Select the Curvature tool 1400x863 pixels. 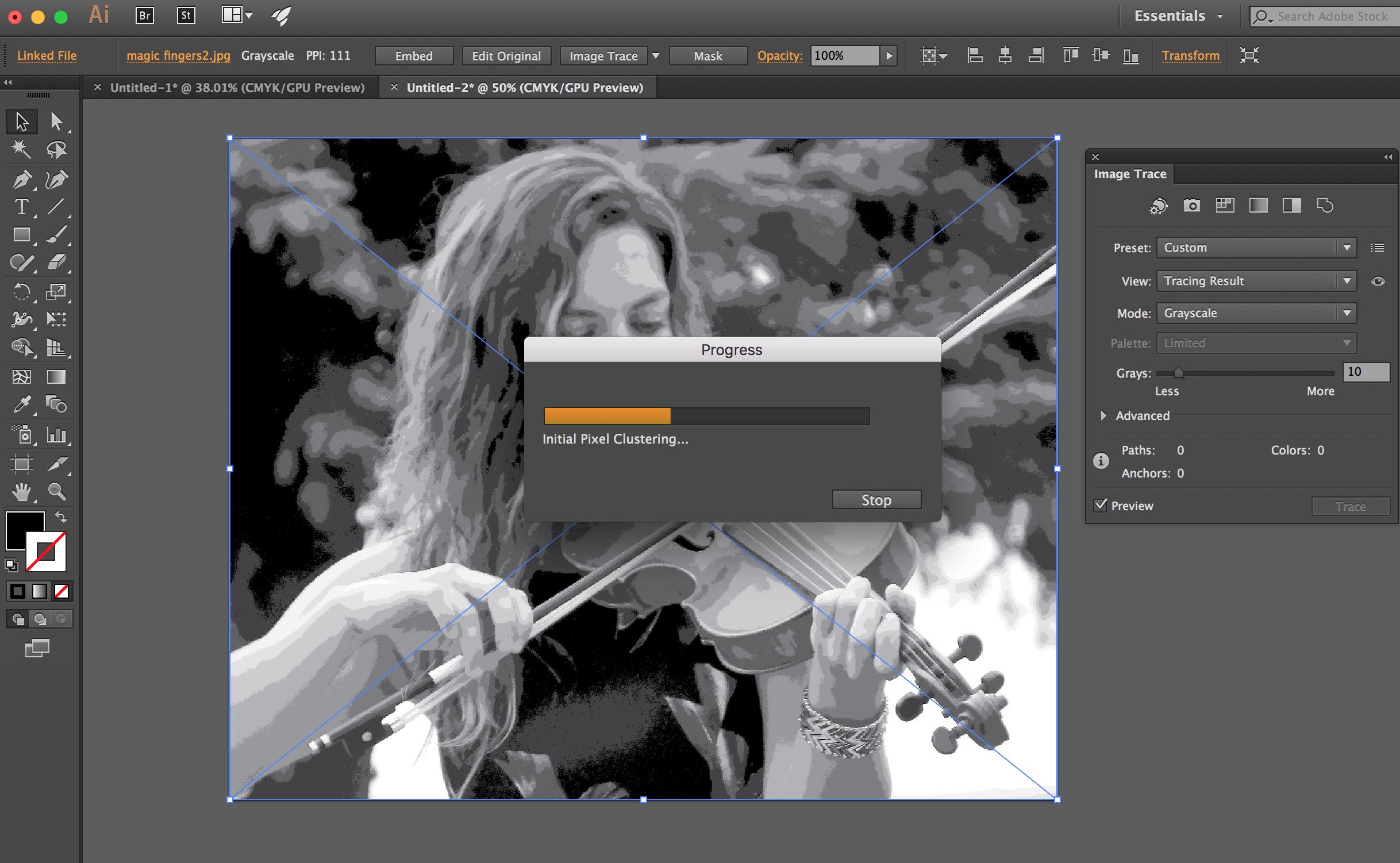click(x=56, y=179)
